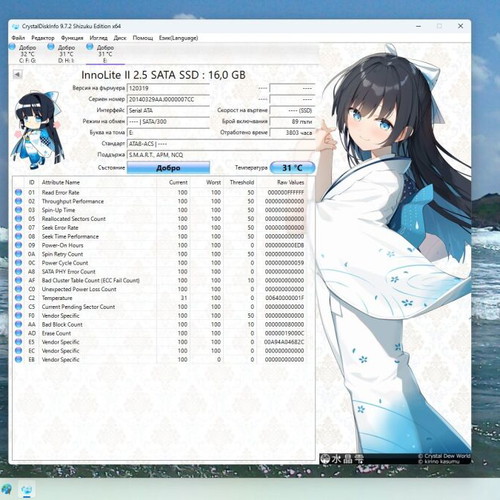Image resolution: width=500 pixels, height=500 pixels.
Task: Open the Функция menu
Action: click(x=72, y=38)
